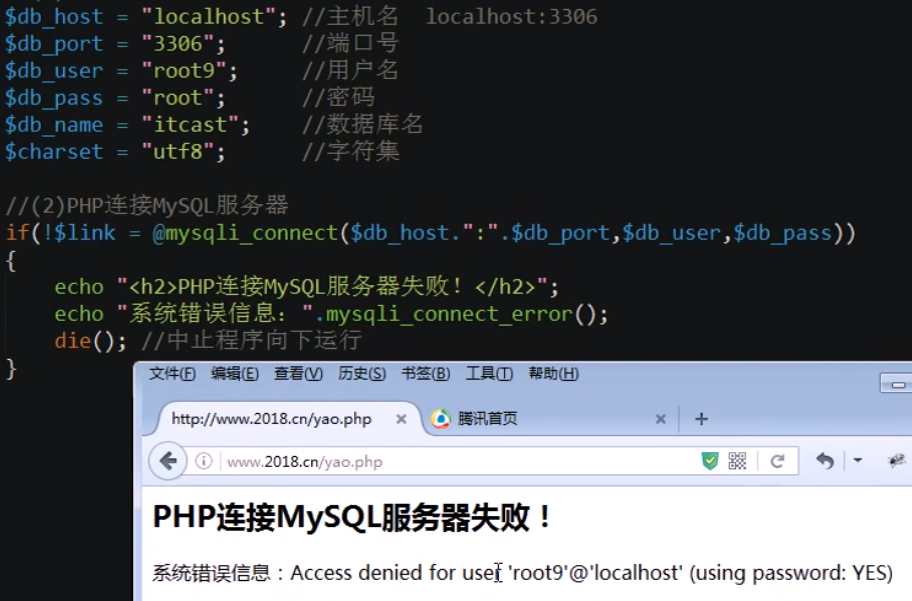
Task: Open the 历史(S) menu
Action: tap(362, 374)
